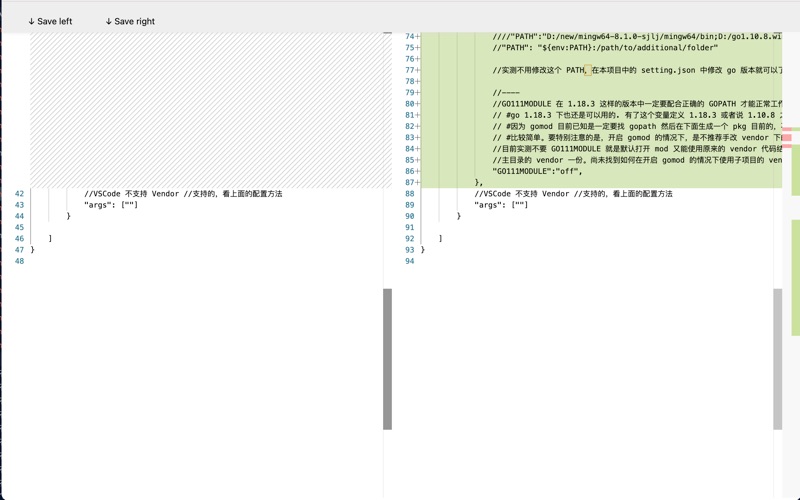The image size is (800, 500).
Task: Click the right pane vertical scrollbar thumb
Action: coord(778,358)
